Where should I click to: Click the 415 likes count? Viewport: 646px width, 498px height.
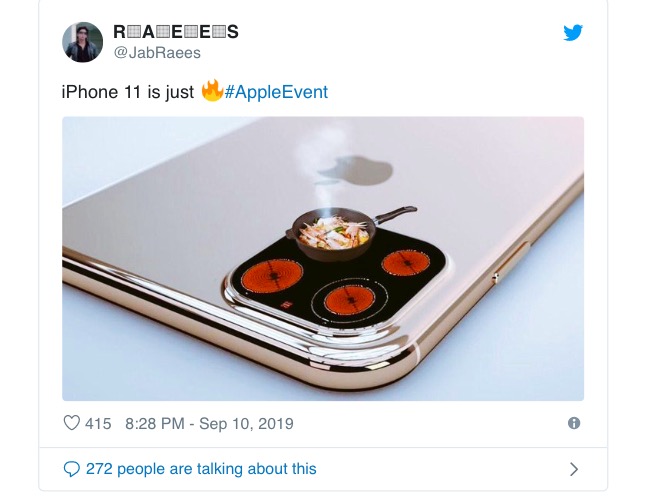click(x=98, y=423)
